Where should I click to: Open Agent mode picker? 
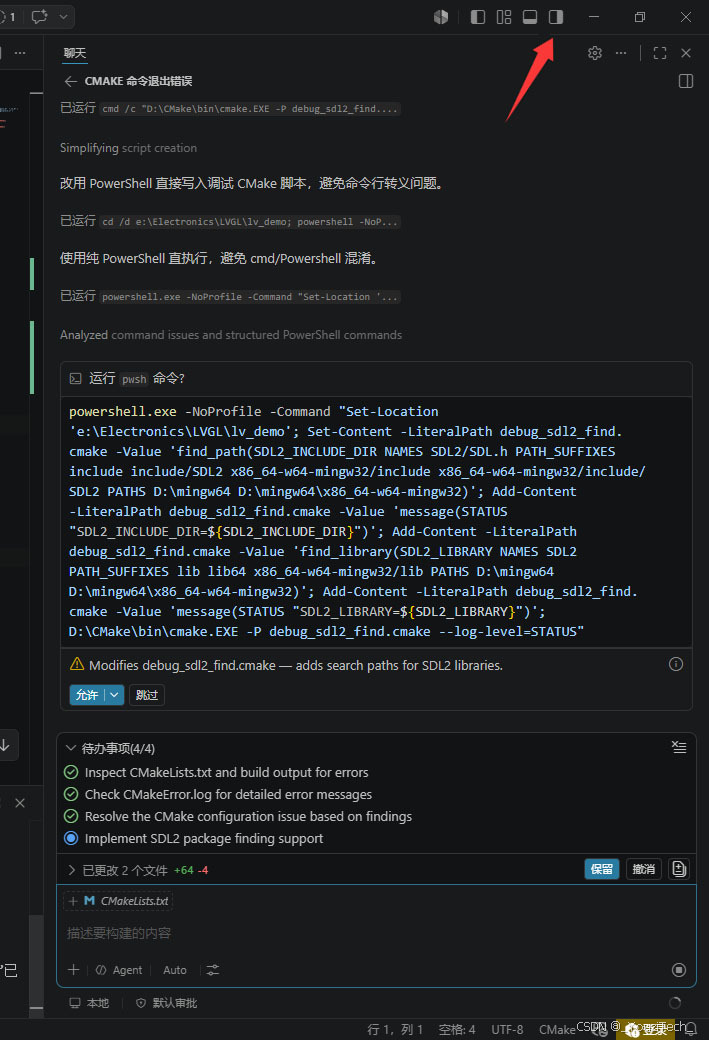tap(119, 970)
